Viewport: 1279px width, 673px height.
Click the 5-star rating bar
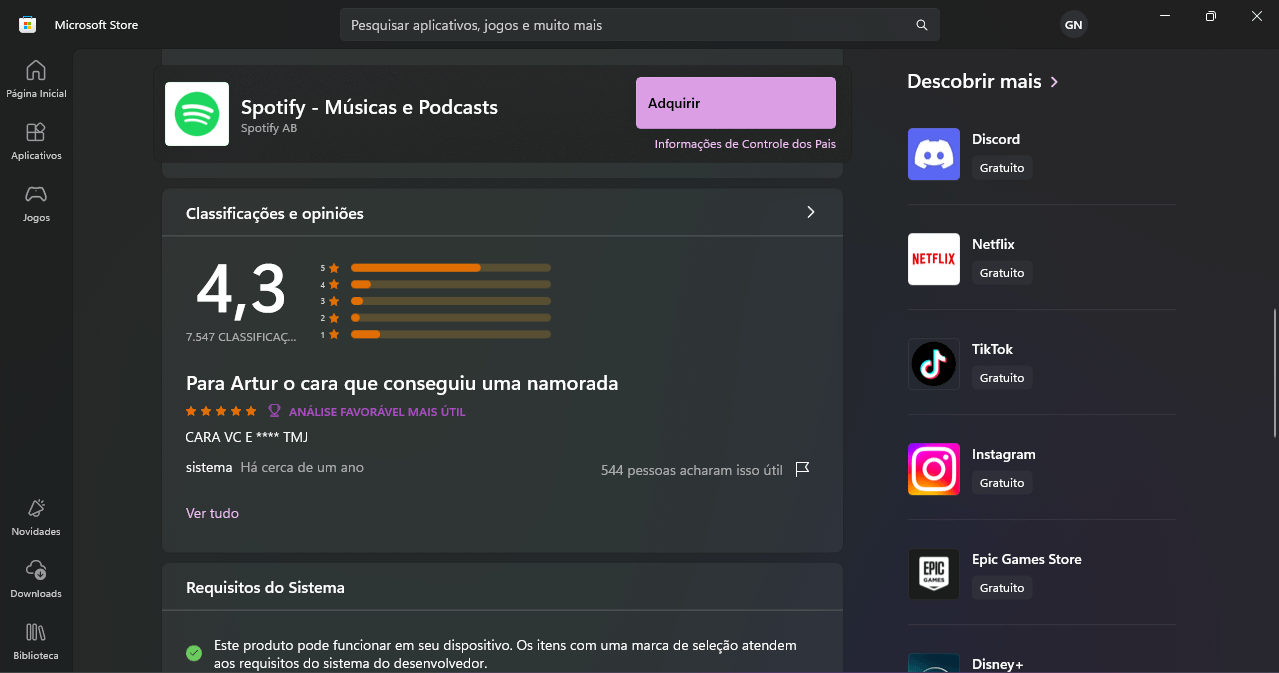[450, 268]
